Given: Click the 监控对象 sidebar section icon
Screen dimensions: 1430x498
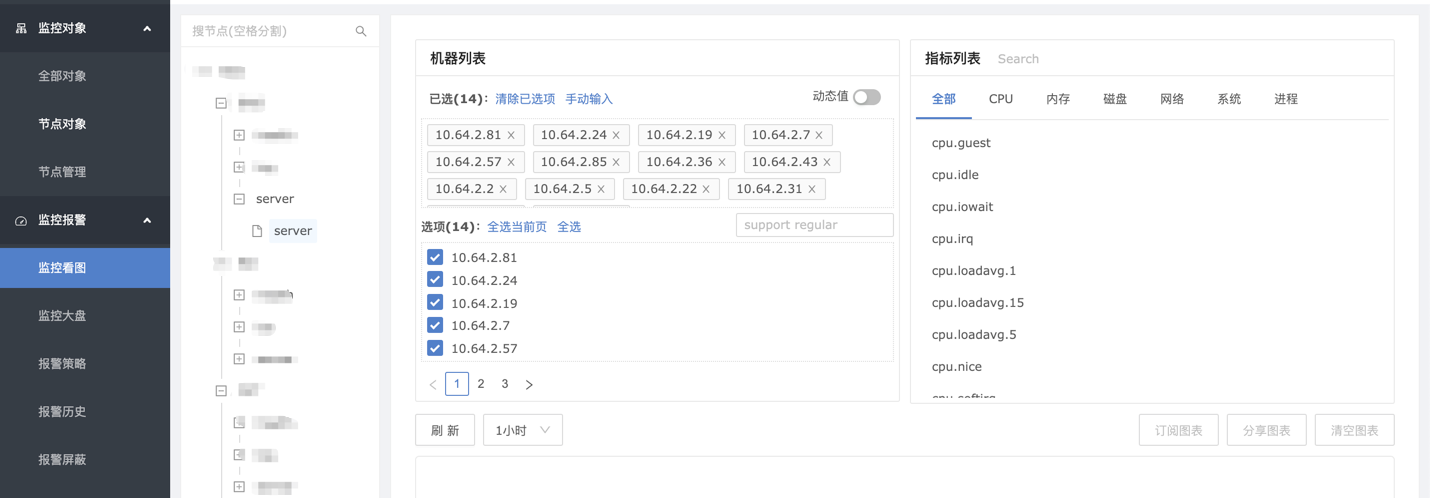Looking at the screenshot, I should click(21, 28).
